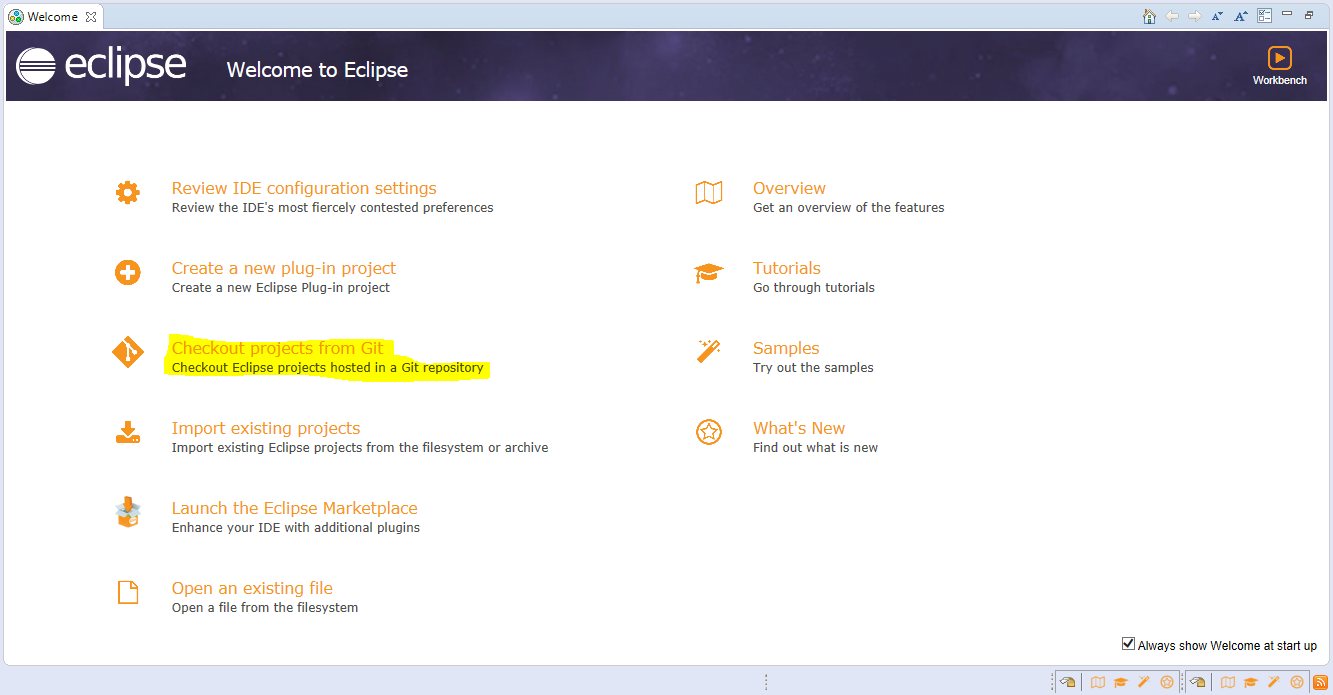
Task: Click text 'Go through tutorials'
Action: [x=814, y=288]
